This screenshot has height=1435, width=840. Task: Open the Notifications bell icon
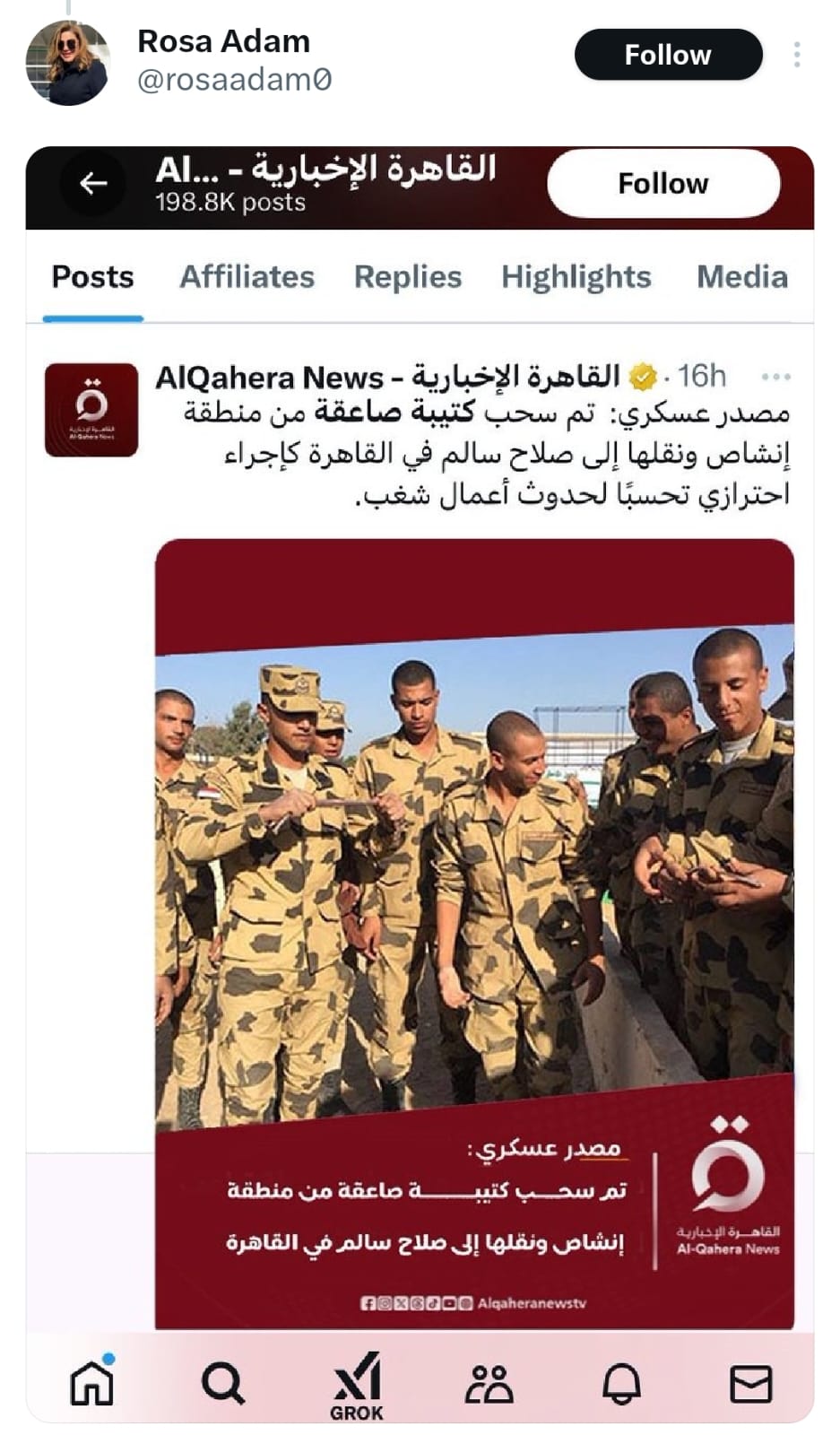[x=621, y=1383]
